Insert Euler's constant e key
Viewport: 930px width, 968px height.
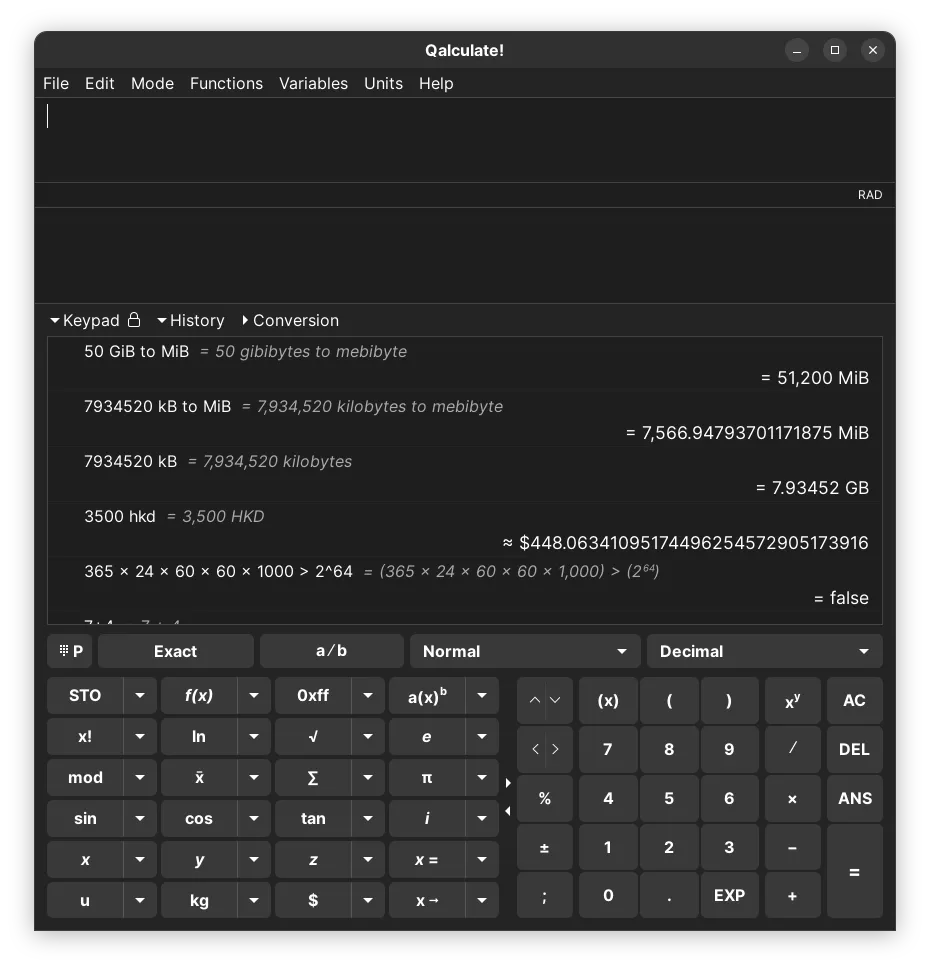(x=427, y=736)
